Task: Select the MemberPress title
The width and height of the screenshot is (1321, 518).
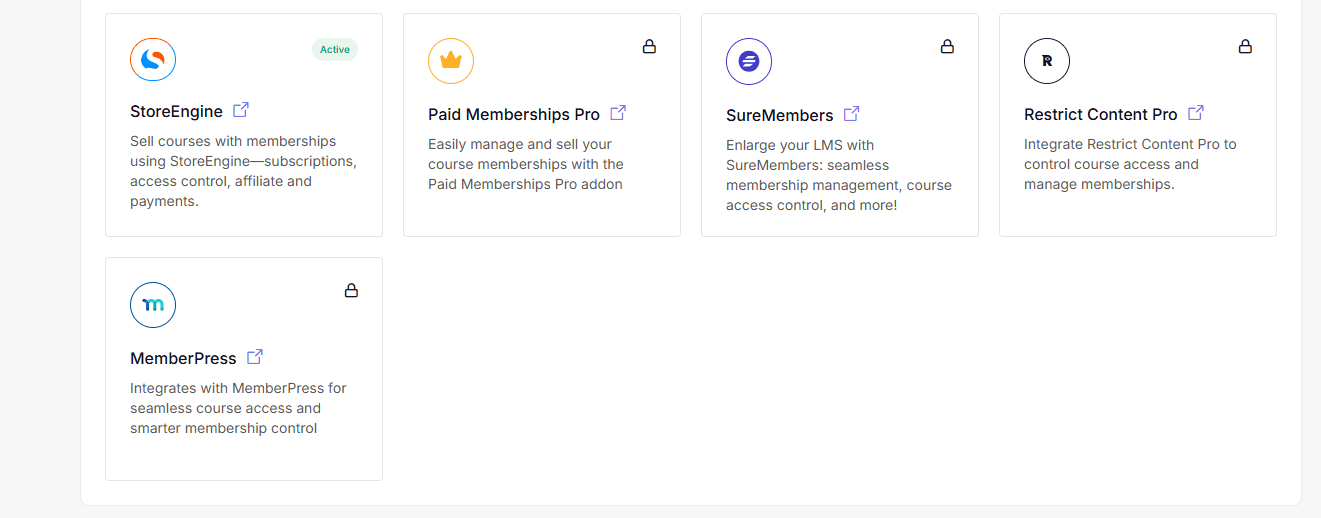Action: 183,359
